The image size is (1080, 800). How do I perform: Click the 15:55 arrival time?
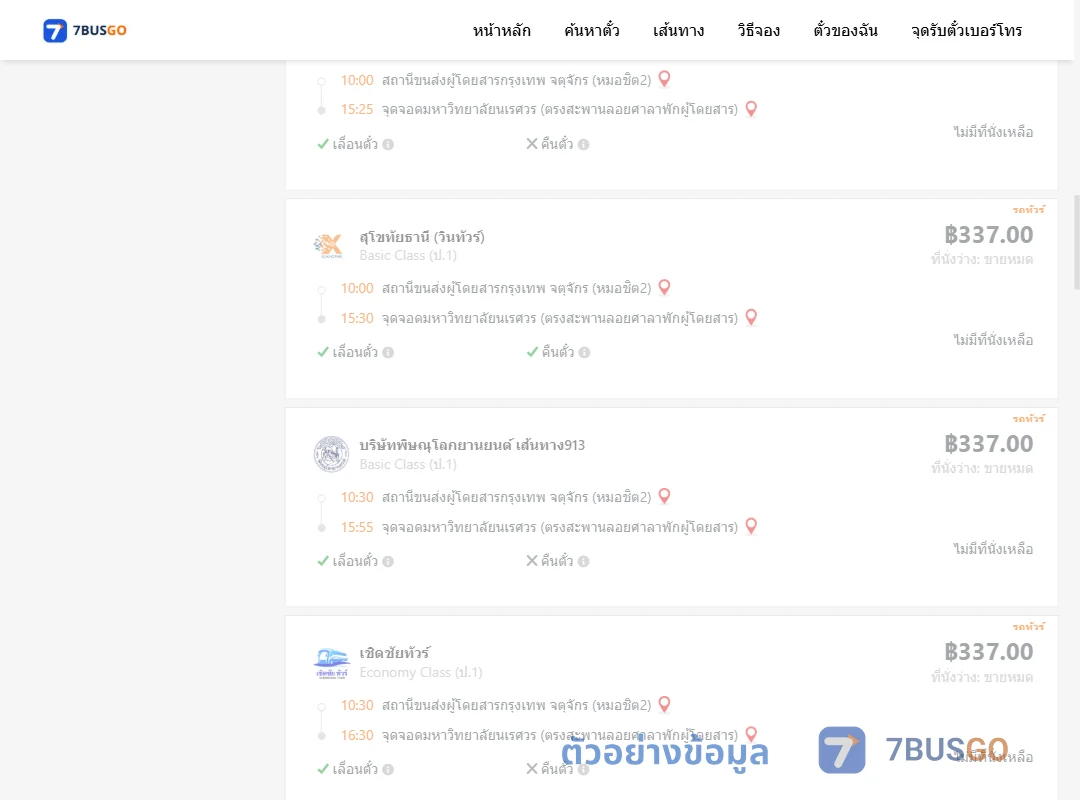coord(357,527)
